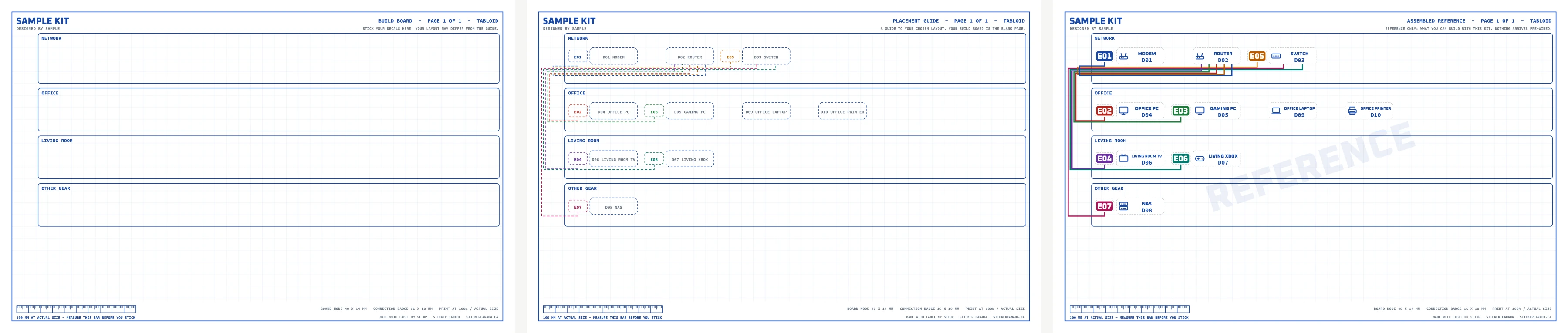1568x333 pixels.
Task: Select the dashed D04 OFFICE PC placeholder
Action: 614,111
